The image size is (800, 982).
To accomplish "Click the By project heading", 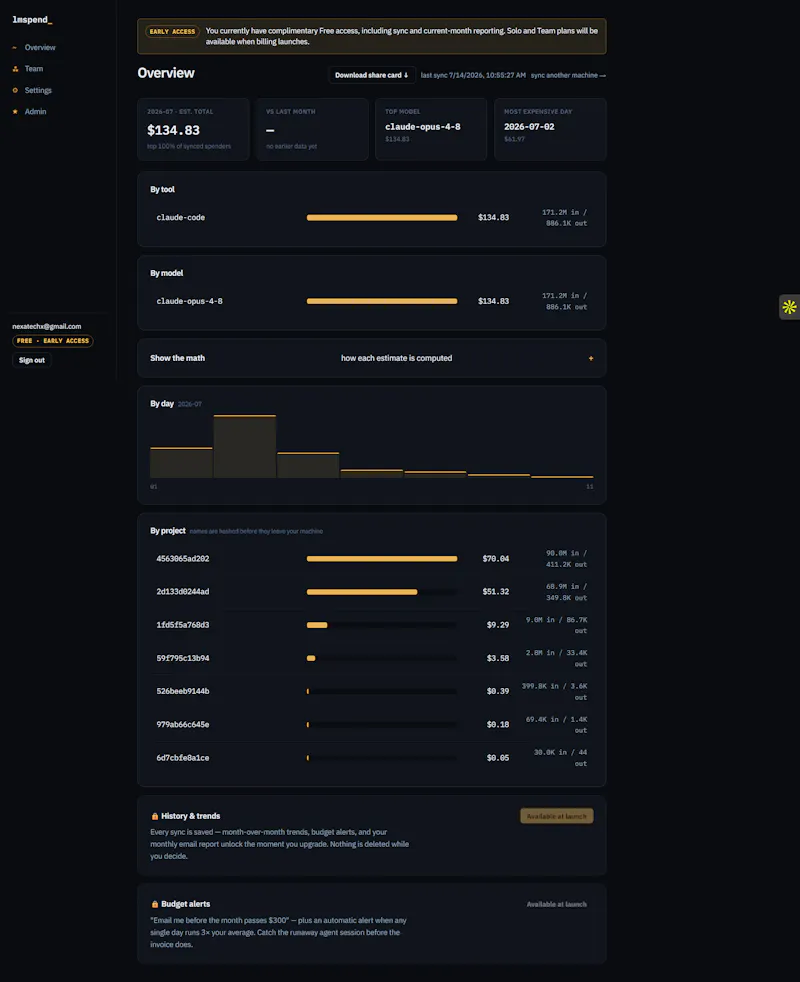I will coord(168,531).
